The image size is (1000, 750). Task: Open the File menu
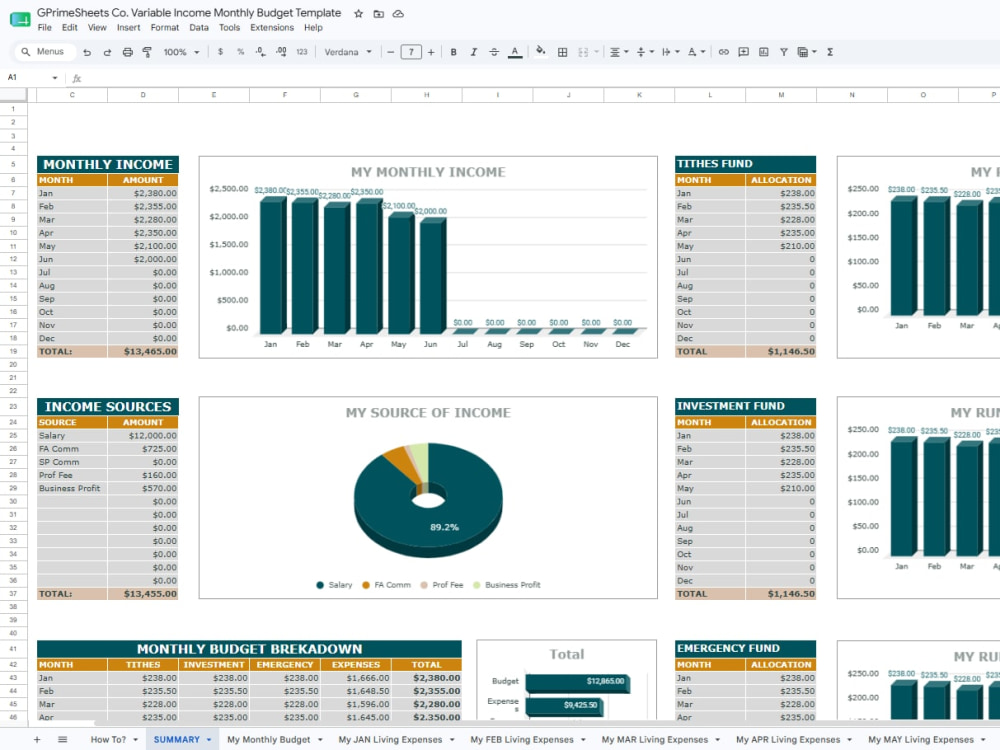(45, 27)
